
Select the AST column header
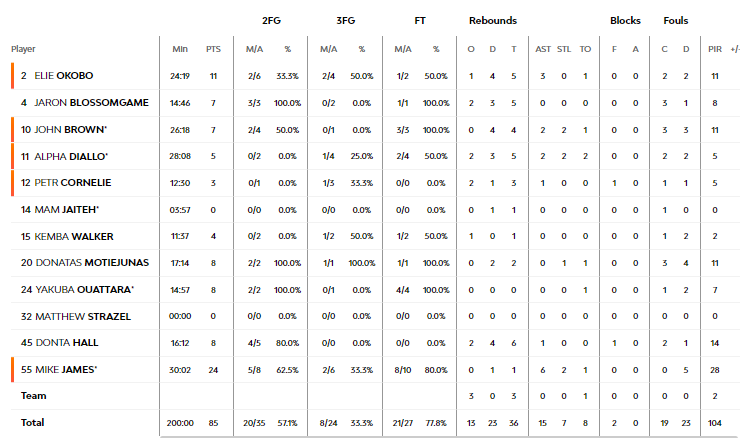coord(543,49)
